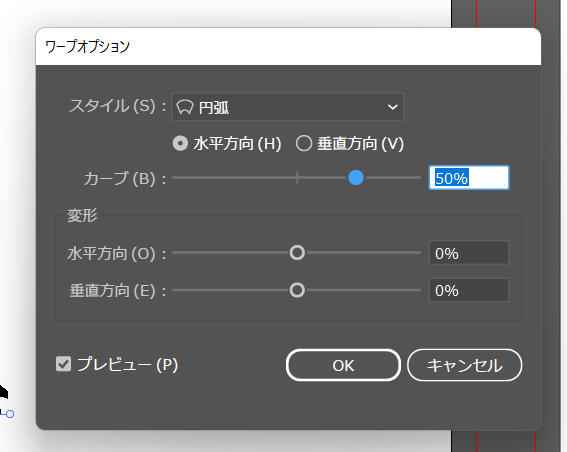
Task: Click the ワープオプション dialog title bar
Action: click(288, 47)
